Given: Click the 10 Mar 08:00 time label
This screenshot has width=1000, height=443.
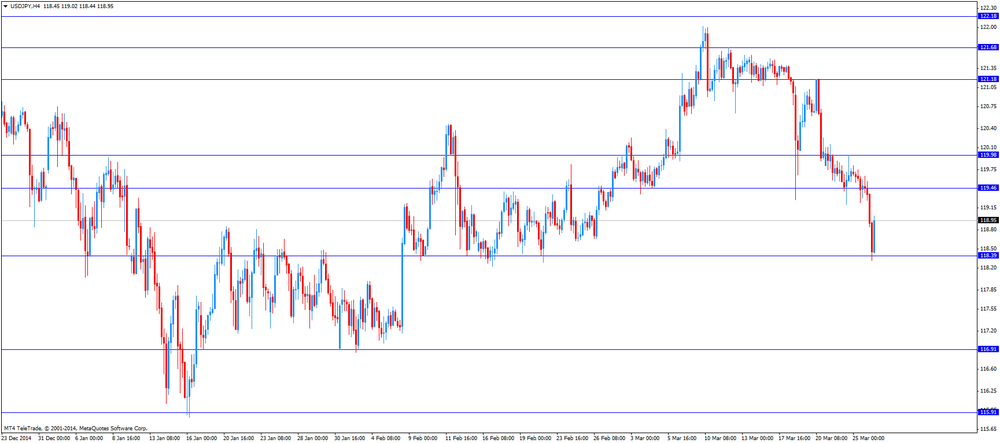Looking at the screenshot, I should pyautogui.click(x=720, y=439).
